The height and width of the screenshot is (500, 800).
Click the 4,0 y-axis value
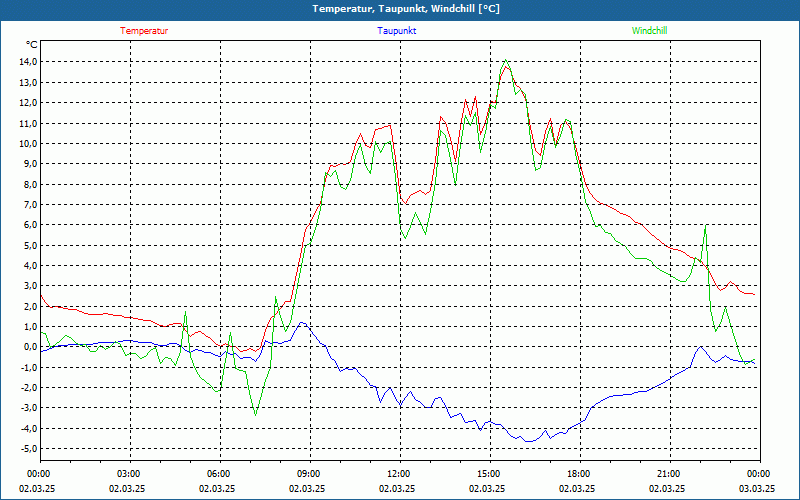[x=30, y=265]
